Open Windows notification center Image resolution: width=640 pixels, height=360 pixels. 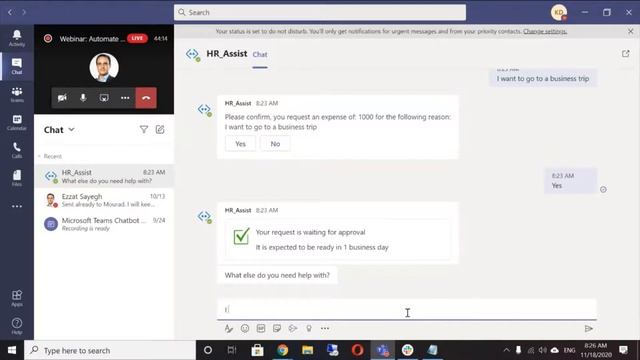pos(623,350)
